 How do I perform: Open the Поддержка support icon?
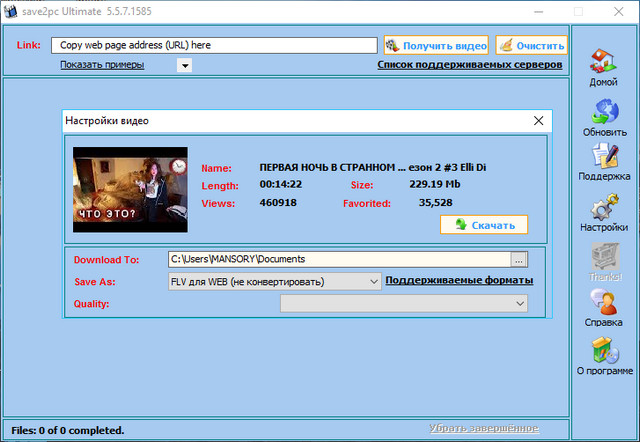(x=604, y=160)
